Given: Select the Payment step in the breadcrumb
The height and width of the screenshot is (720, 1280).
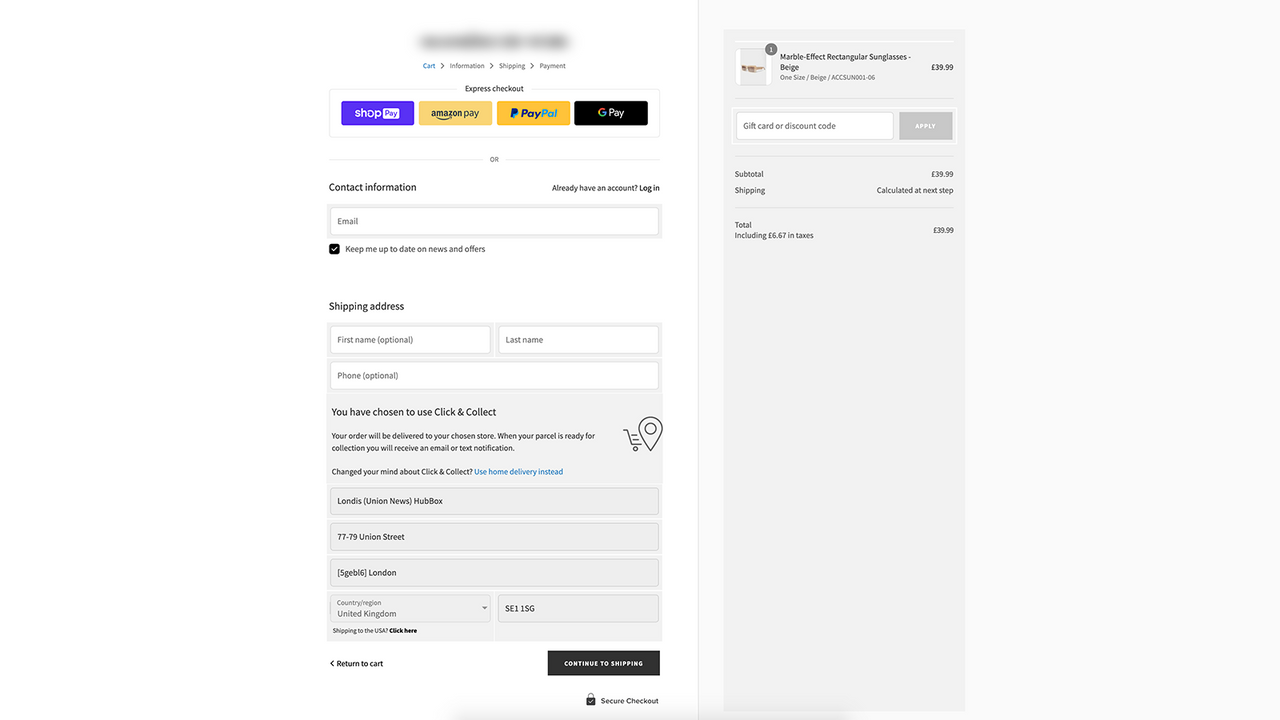Looking at the screenshot, I should point(552,65).
